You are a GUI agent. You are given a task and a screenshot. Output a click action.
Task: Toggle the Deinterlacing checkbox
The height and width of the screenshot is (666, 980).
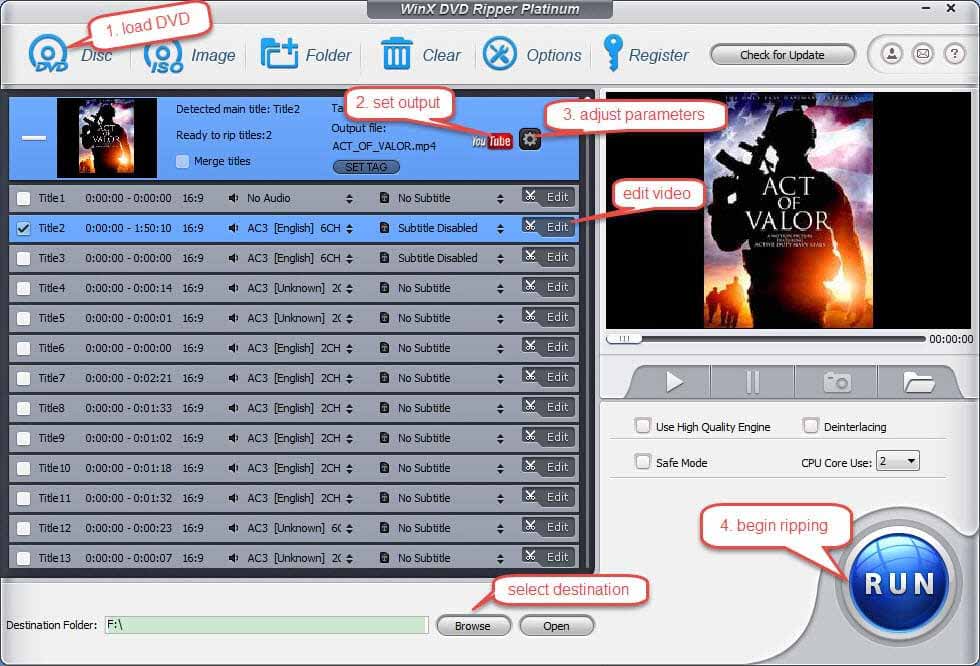pyautogui.click(x=811, y=427)
